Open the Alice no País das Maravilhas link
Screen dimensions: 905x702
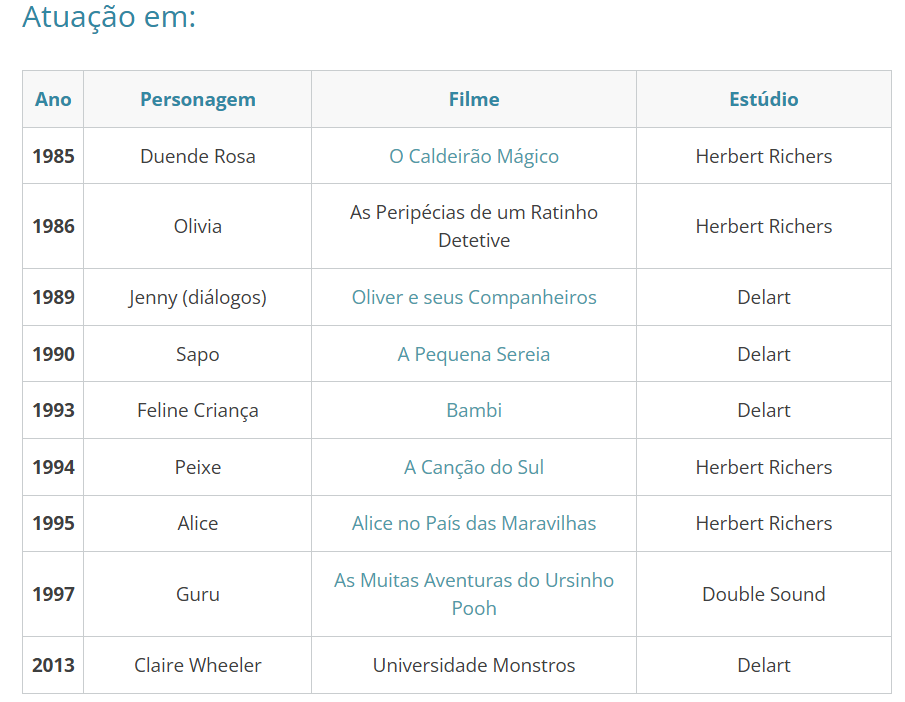point(474,524)
